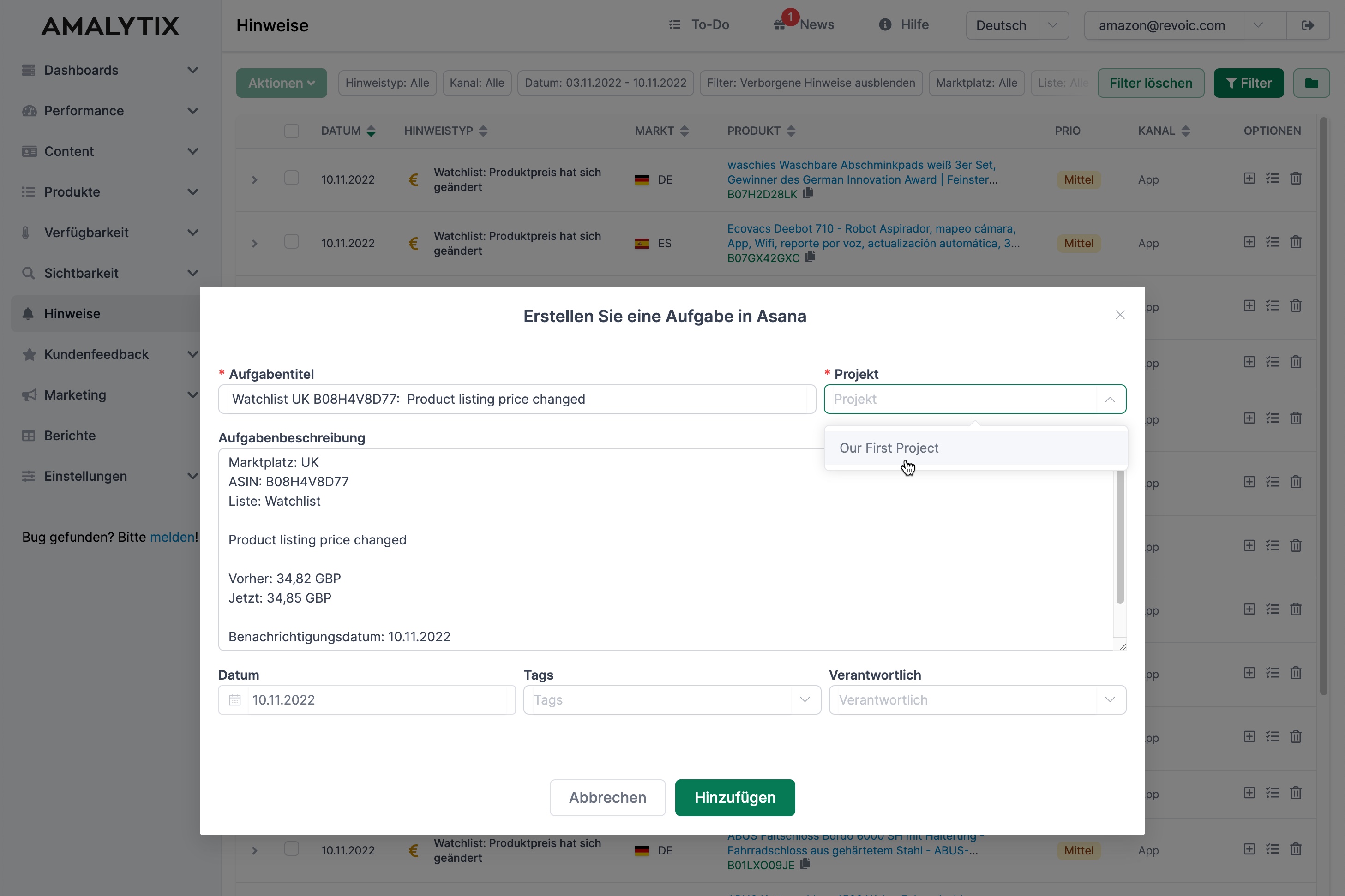Viewport: 1345px width, 896px height.
Task: Click the Hilfe info icon
Action: click(x=885, y=24)
